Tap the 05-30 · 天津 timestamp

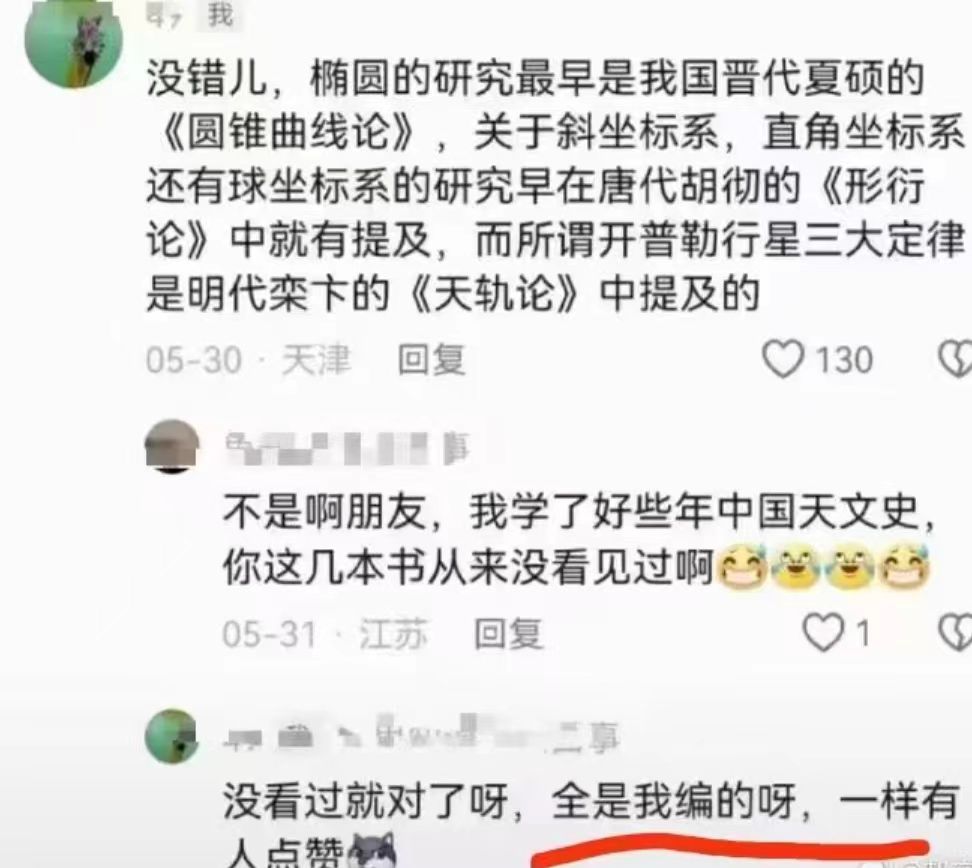[x=249, y=360]
